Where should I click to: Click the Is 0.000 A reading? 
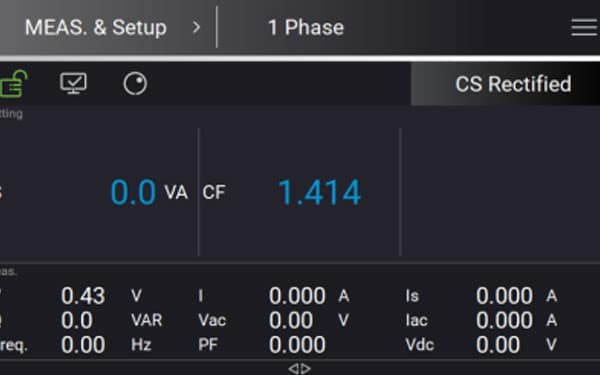click(481, 296)
